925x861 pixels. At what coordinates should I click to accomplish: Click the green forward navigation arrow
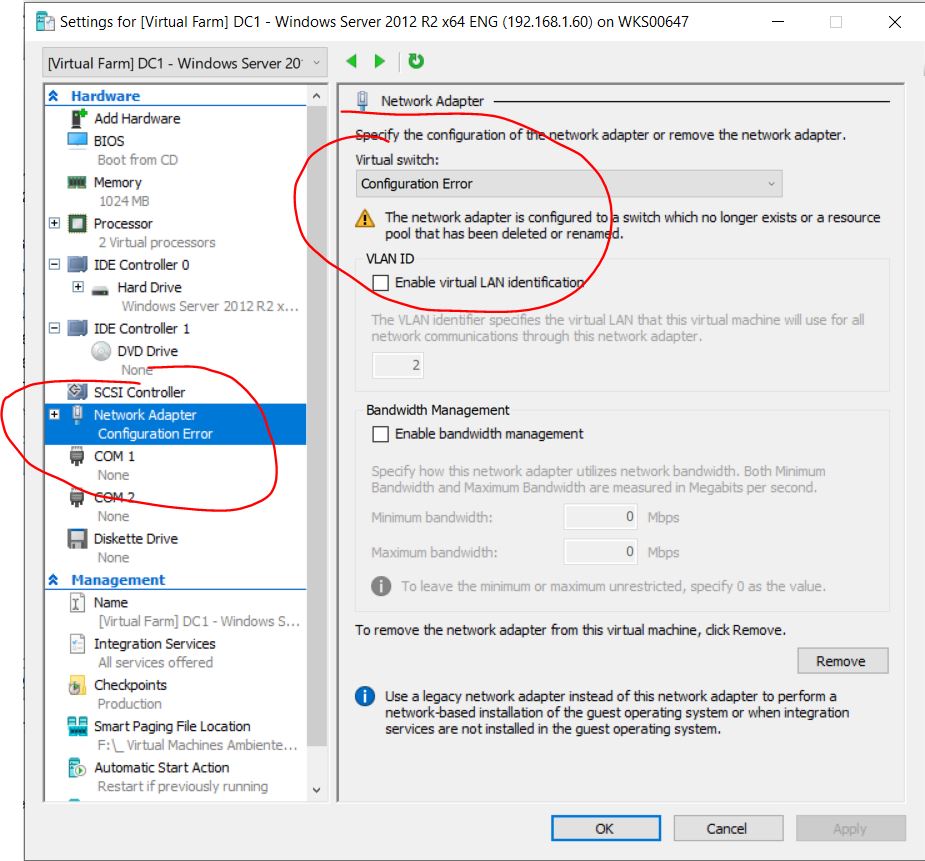pyautogui.click(x=380, y=61)
